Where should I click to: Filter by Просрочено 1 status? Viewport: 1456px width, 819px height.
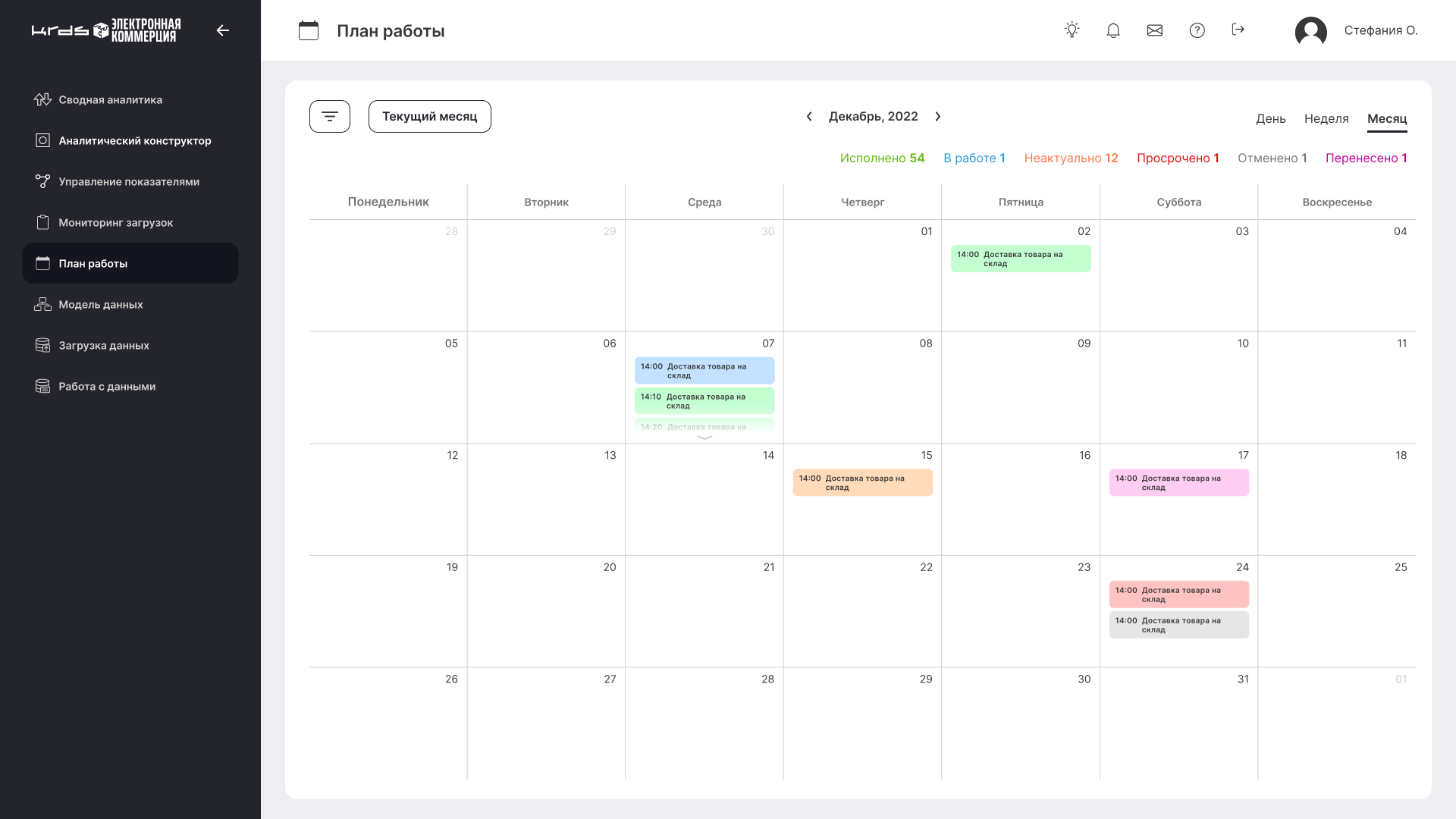1178,158
